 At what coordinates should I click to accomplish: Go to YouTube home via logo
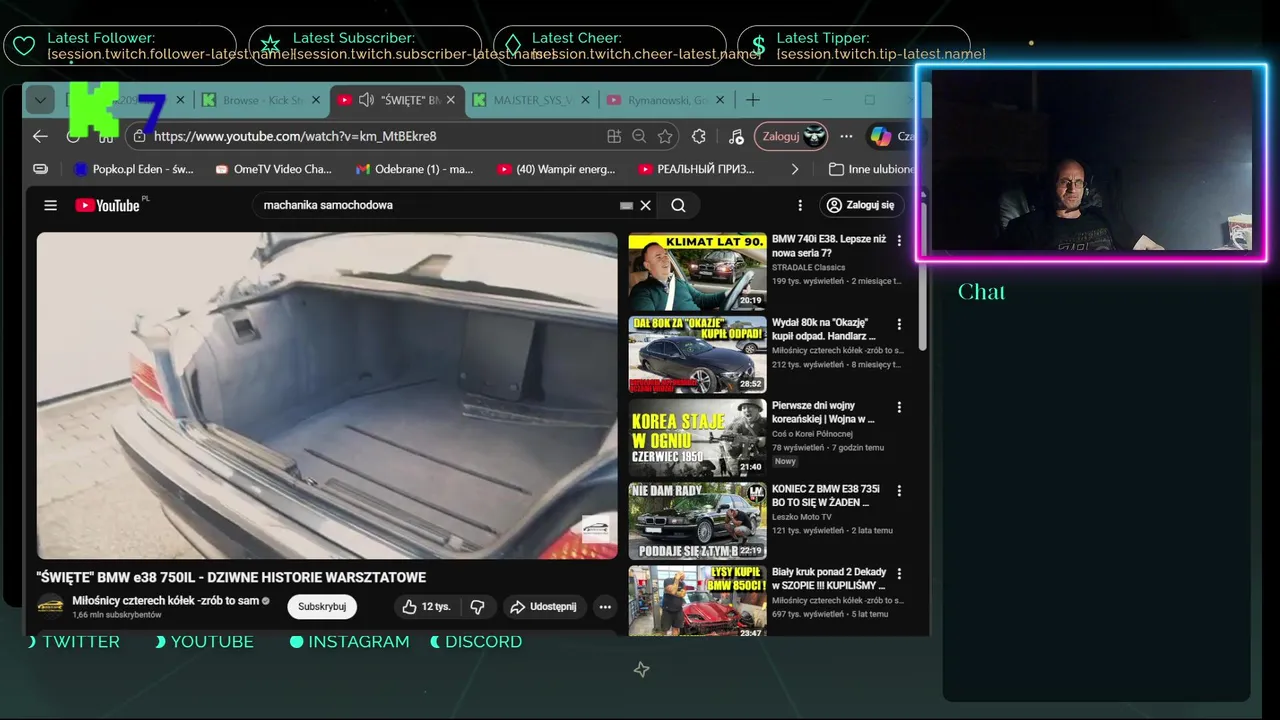(x=108, y=205)
